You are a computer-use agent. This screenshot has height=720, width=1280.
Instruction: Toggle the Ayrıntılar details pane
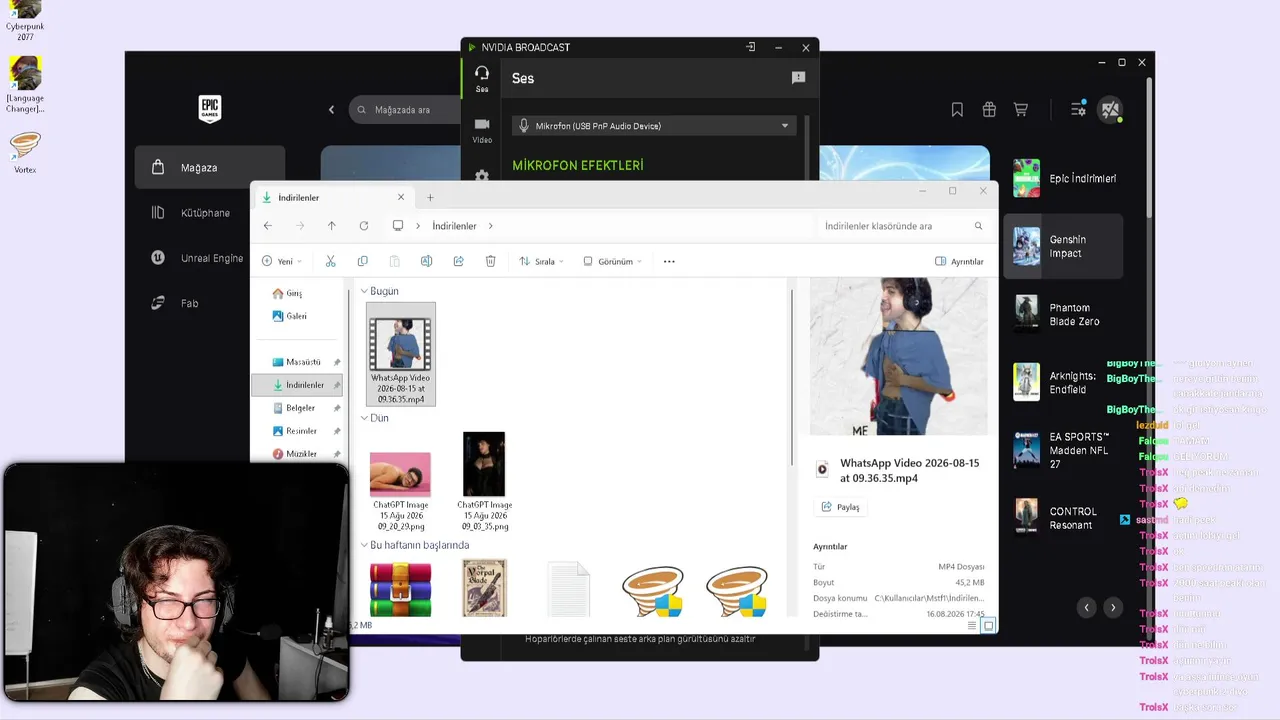coord(959,261)
